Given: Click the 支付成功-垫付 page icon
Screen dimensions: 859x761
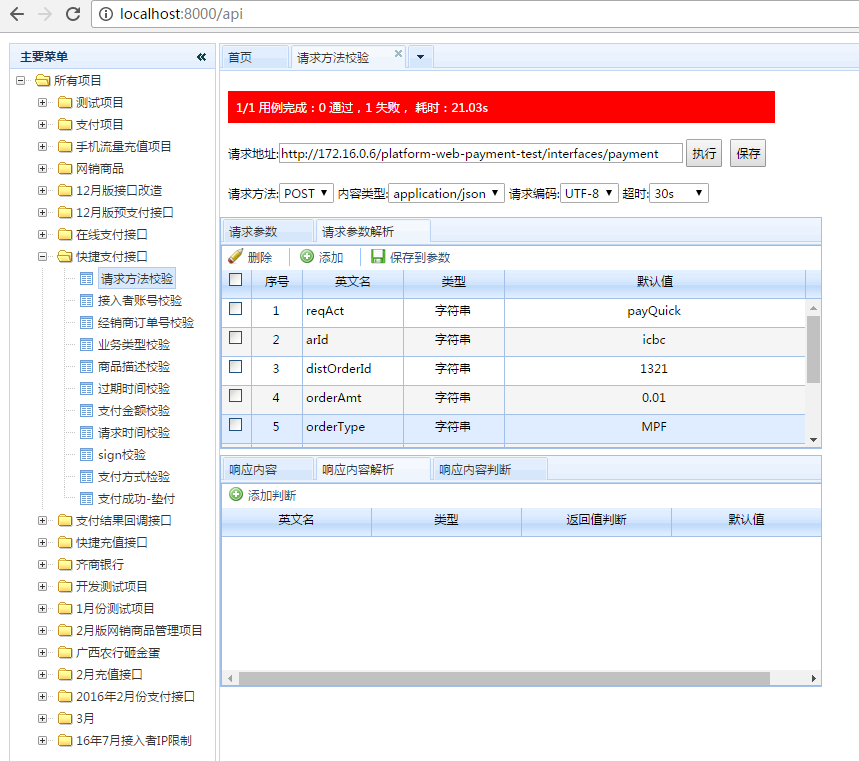Looking at the screenshot, I should pyautogui.click(x=87, y=499).
